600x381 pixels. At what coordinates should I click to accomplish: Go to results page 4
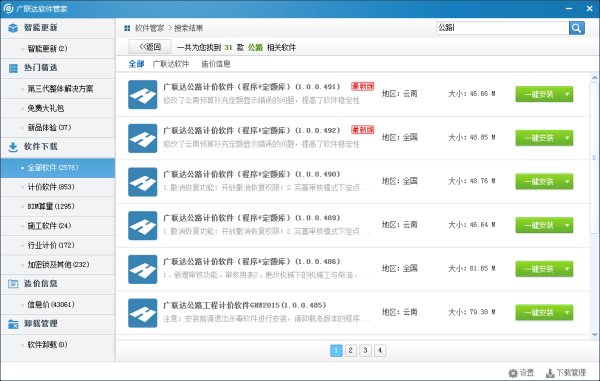[380, 350]
